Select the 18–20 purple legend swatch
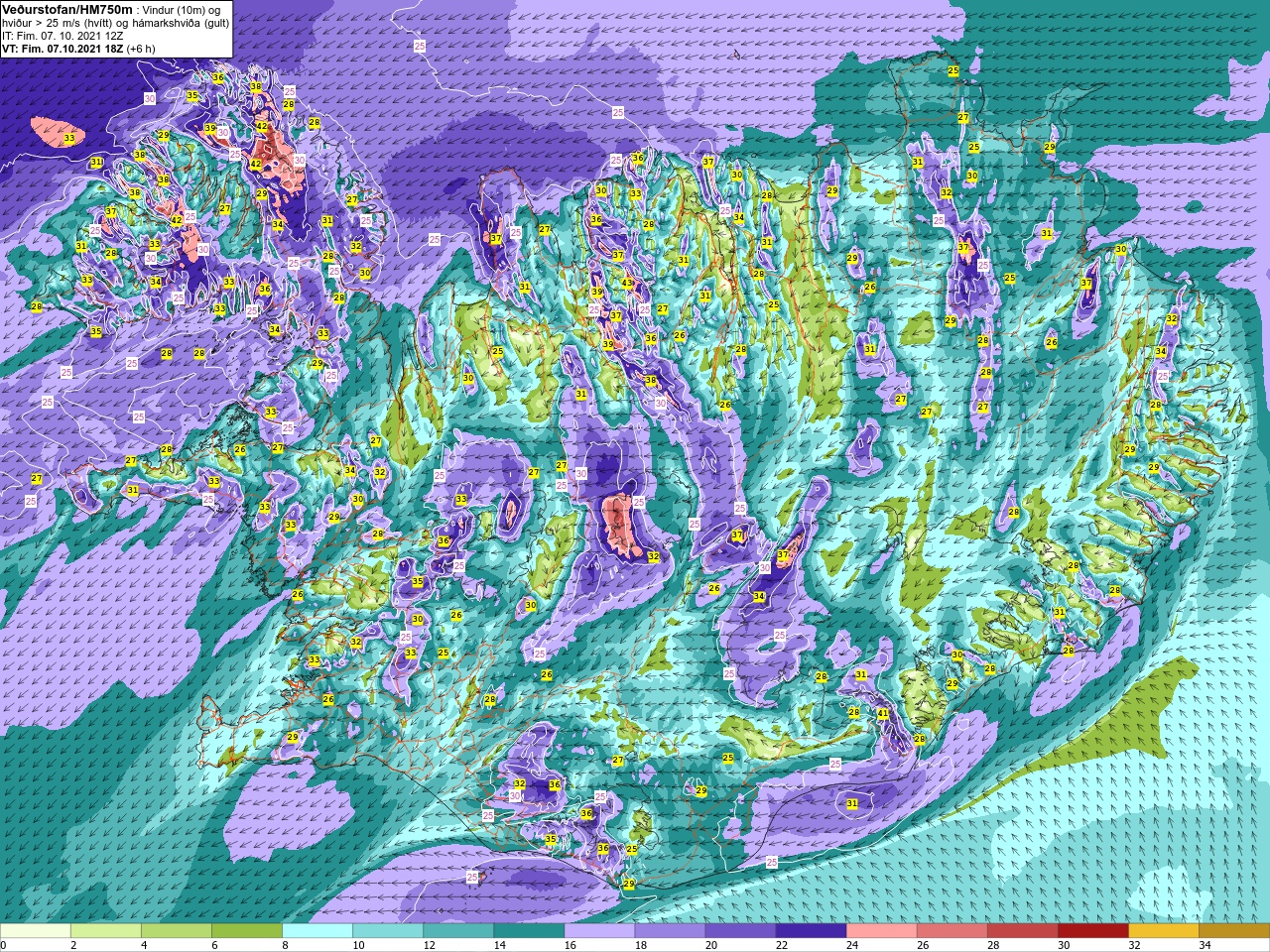The height and width of the screenshot is (952, 1270). coord(670,931)
